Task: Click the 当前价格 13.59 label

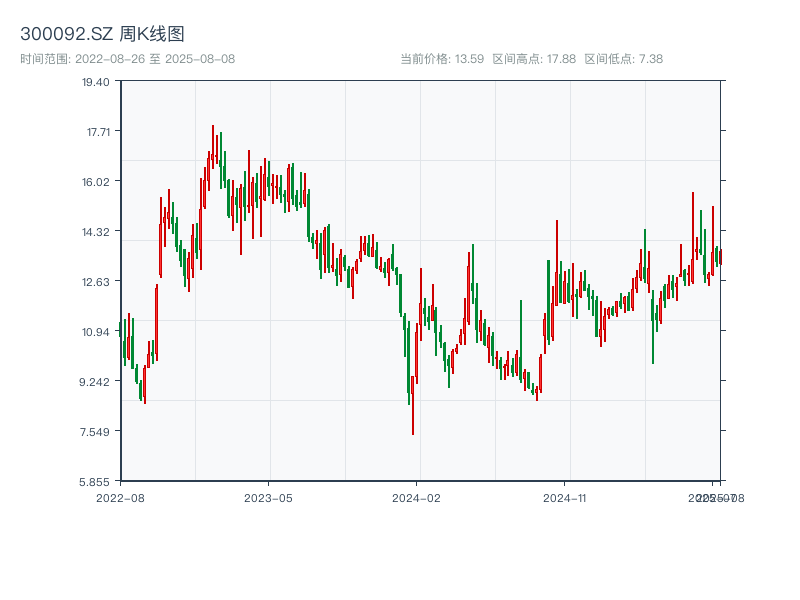Action: pos(442,59)
